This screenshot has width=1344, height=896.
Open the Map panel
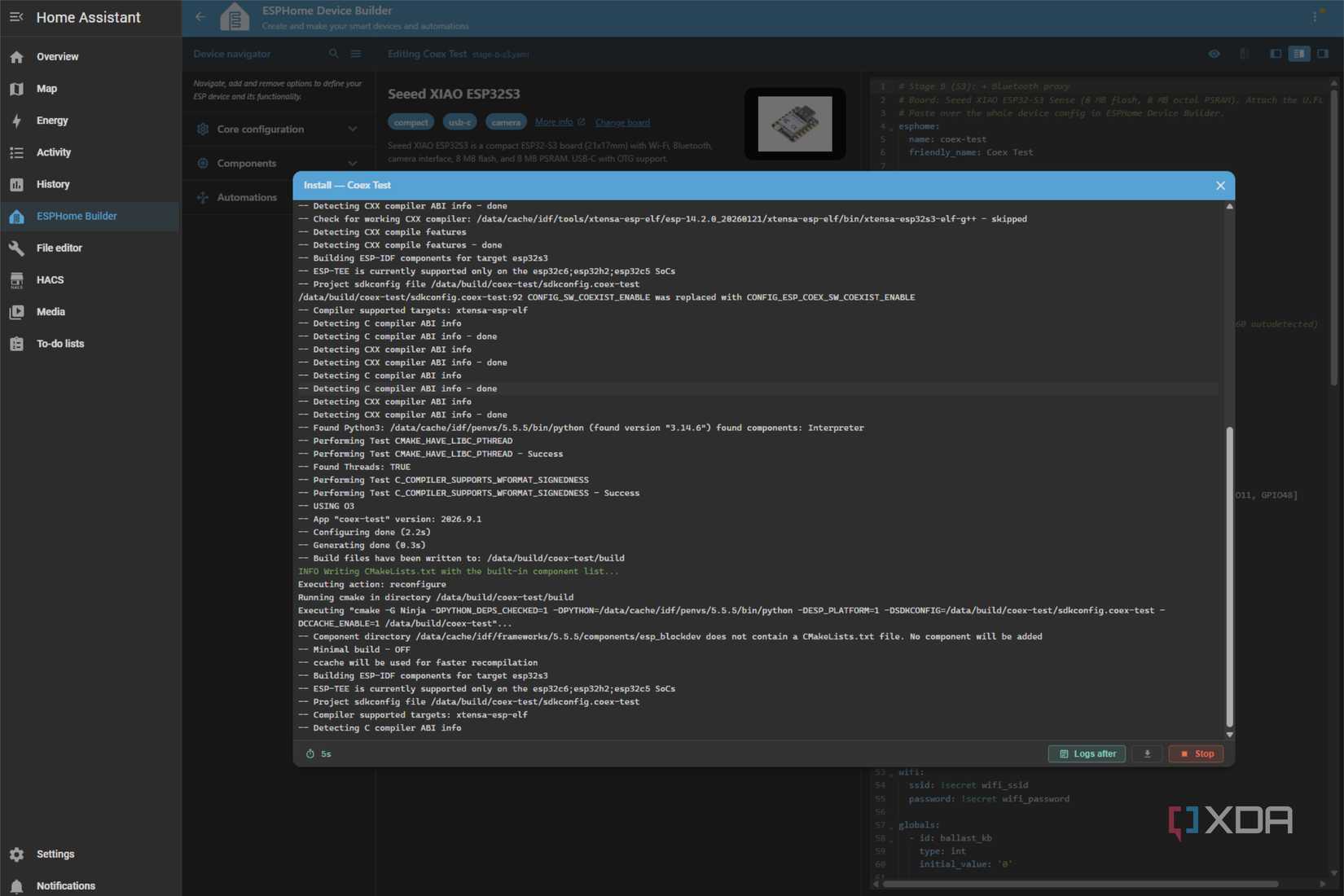tap(90, 89)
